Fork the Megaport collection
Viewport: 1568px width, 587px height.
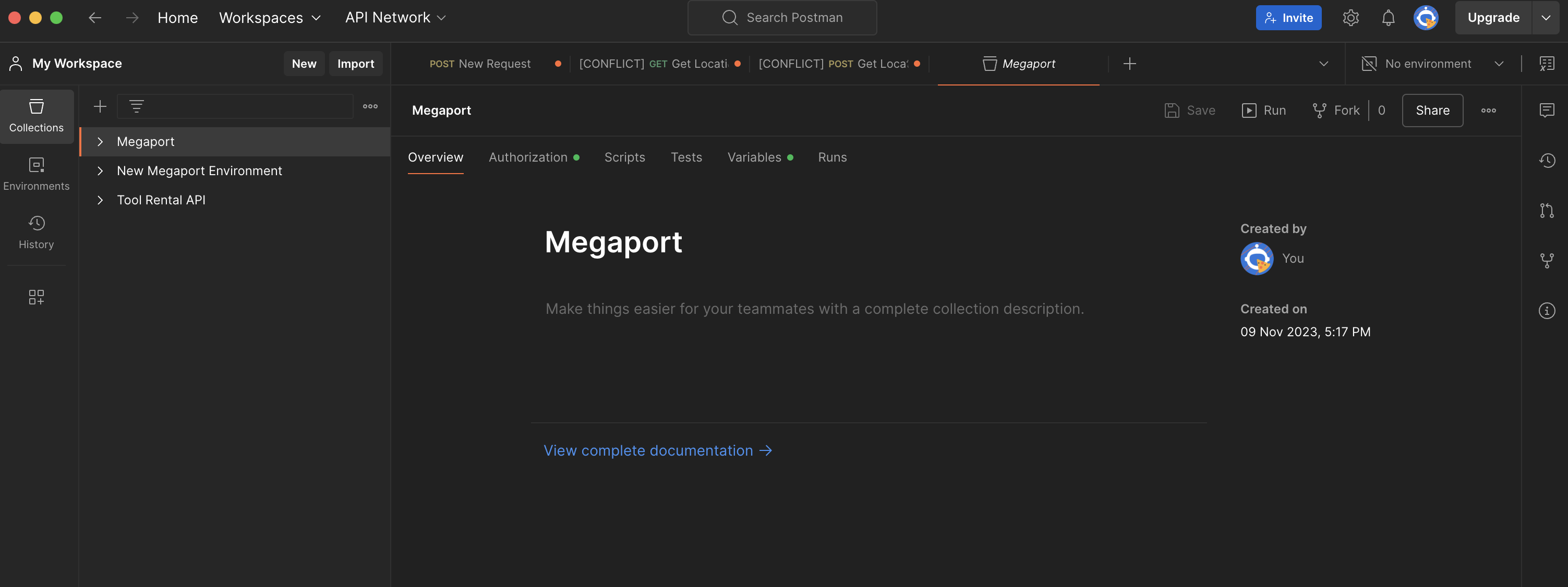click(1336, 110)
